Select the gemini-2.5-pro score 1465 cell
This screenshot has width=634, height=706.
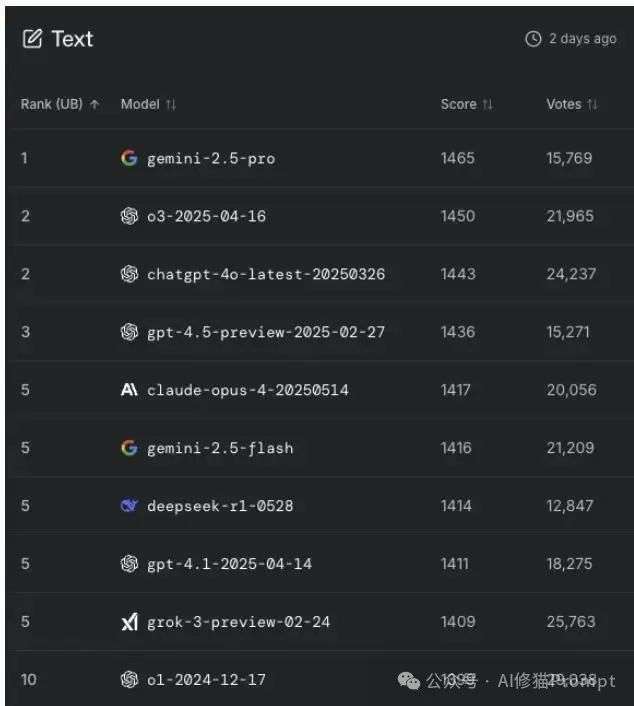click(x=457, y=158)
